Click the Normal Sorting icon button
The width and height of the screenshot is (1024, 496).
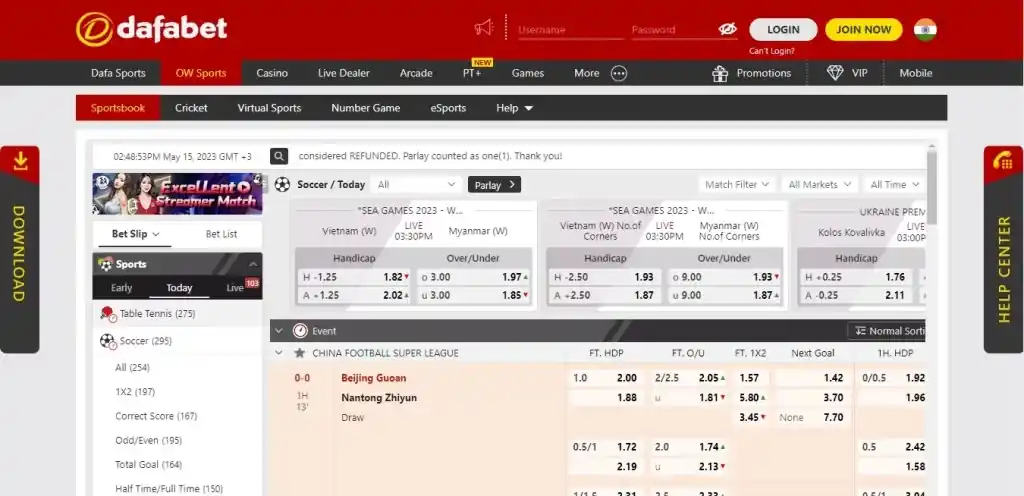coord(889,331)
